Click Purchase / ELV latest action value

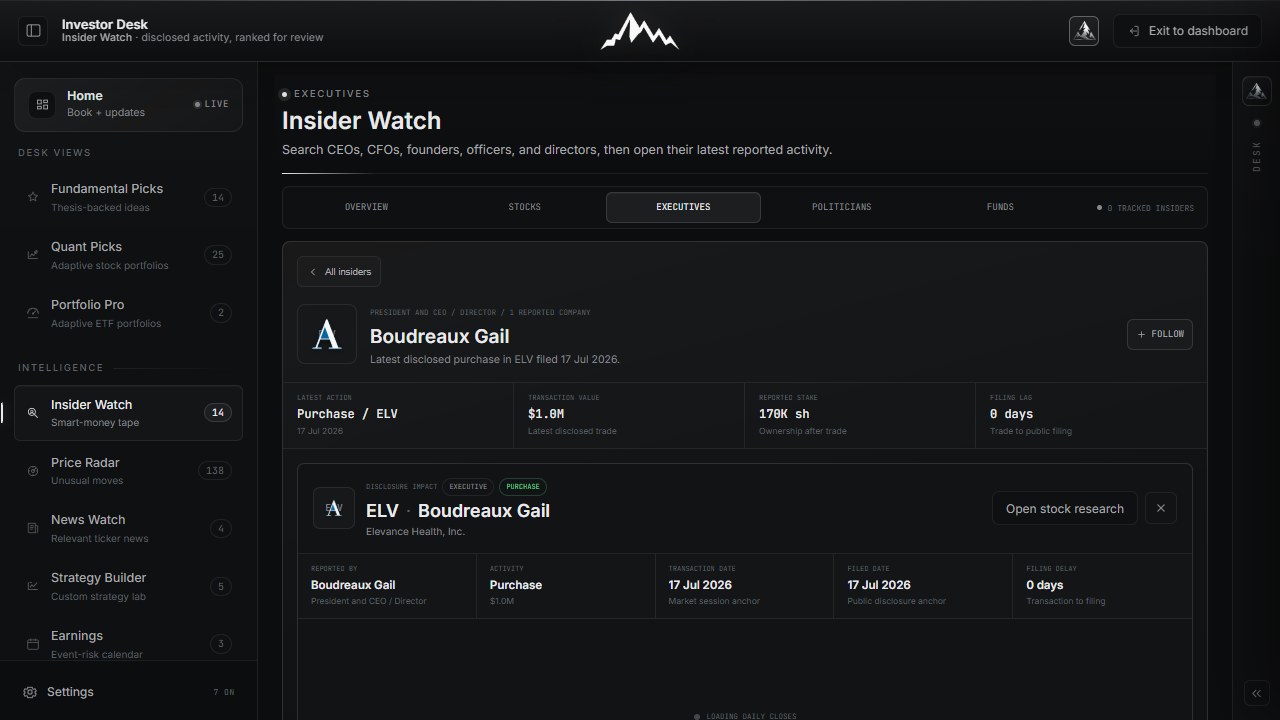[347, 414]
